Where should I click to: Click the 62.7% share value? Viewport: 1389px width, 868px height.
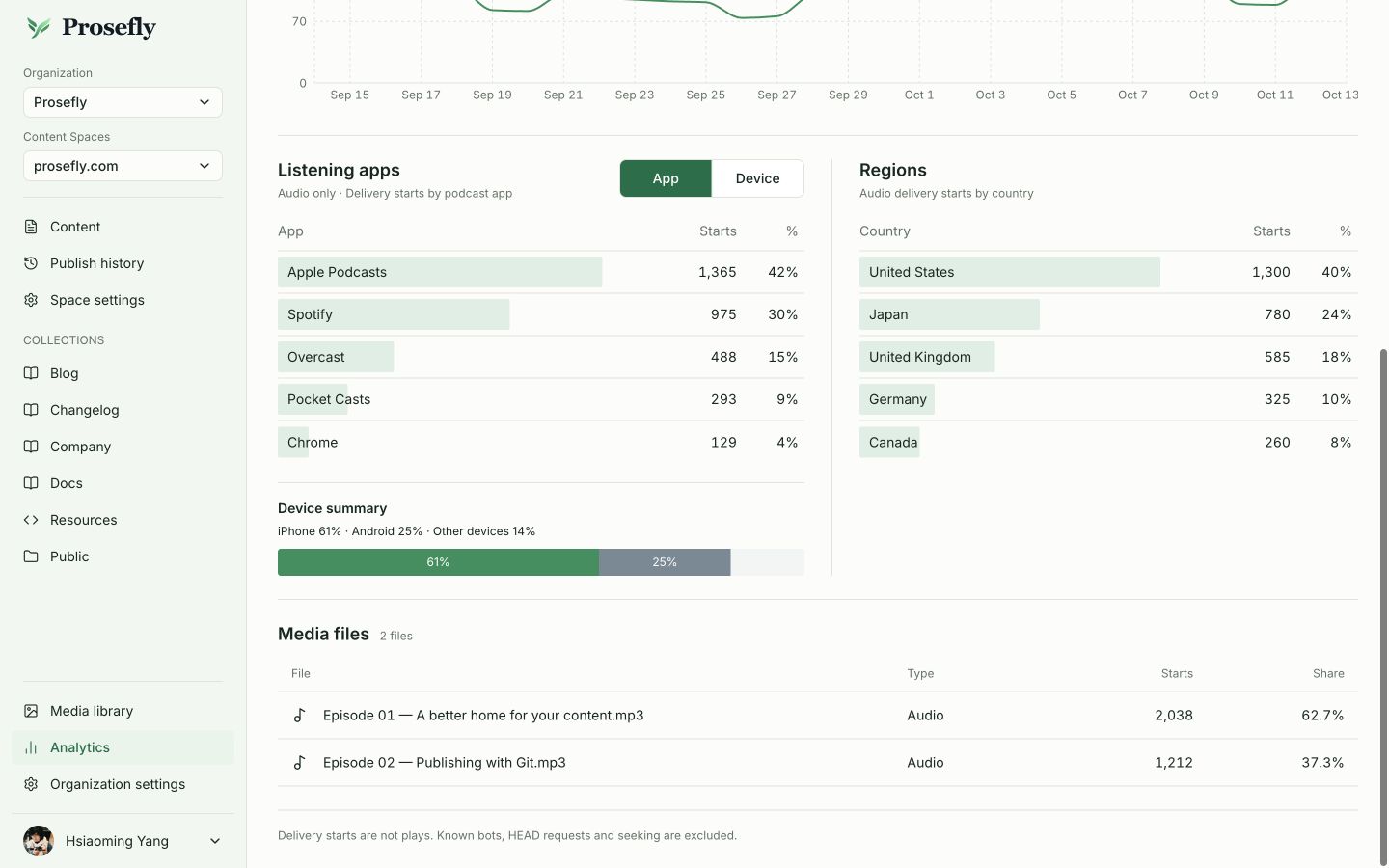(x=1322, y=716)
